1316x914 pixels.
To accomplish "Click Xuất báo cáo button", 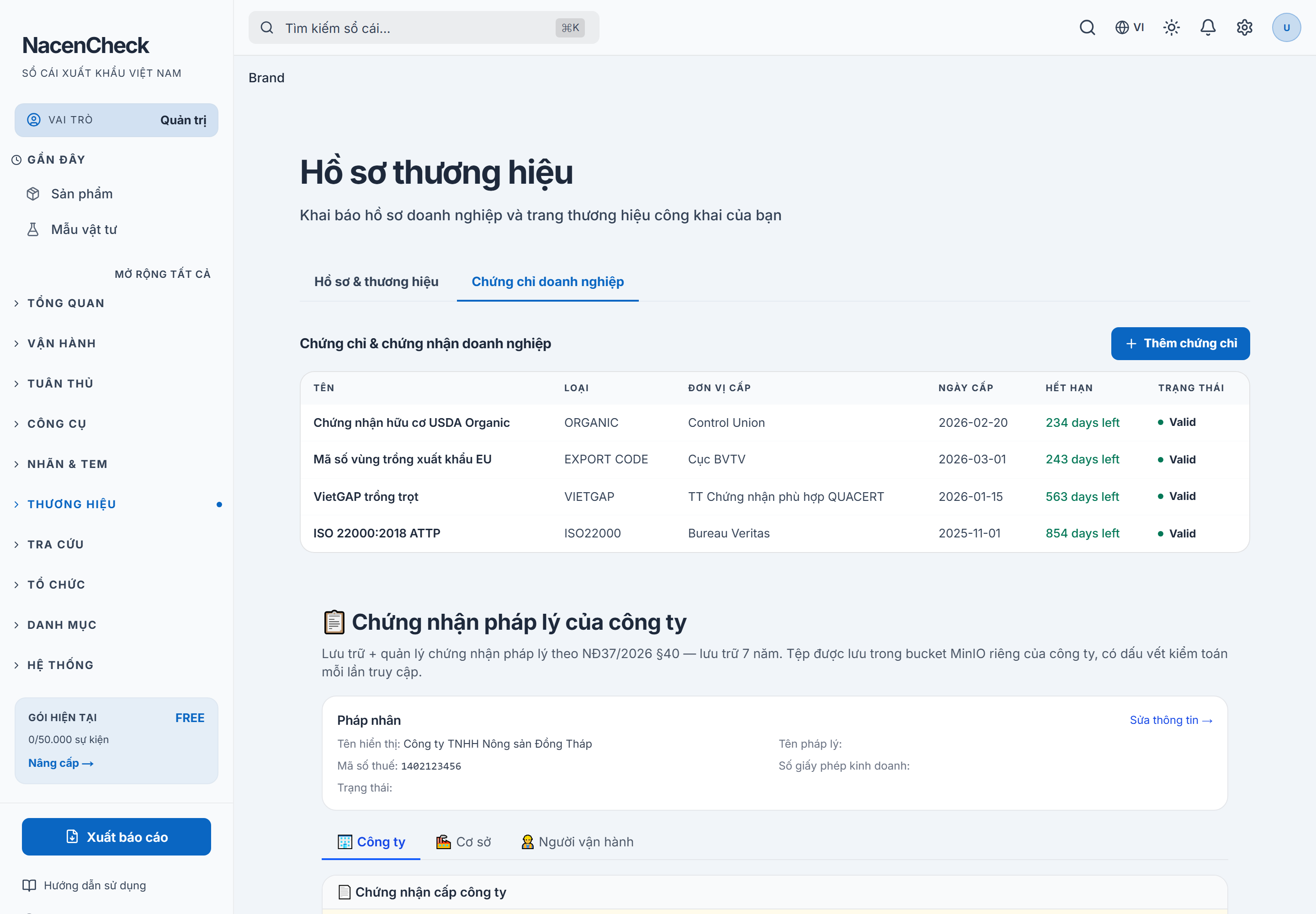I will [116, 837].
